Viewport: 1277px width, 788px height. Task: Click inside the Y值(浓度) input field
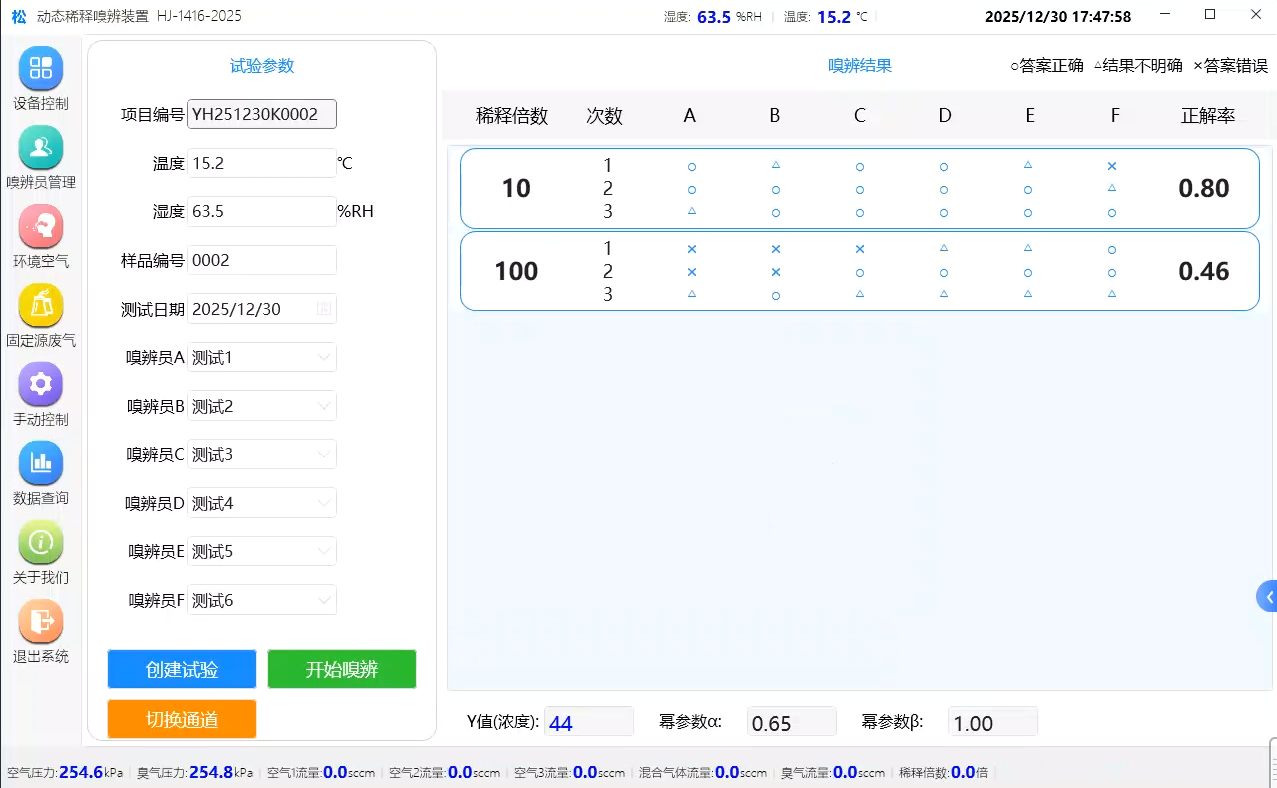(x=589, y=721)
